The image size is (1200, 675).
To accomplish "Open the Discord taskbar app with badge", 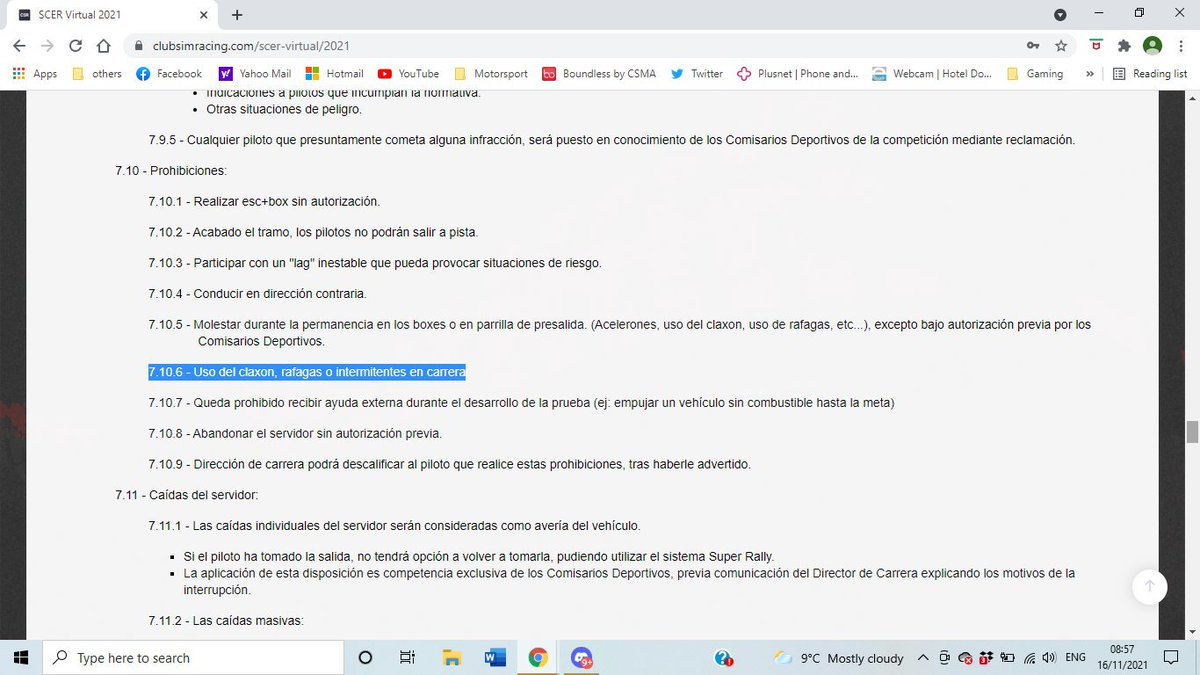I will coord(582,657).
